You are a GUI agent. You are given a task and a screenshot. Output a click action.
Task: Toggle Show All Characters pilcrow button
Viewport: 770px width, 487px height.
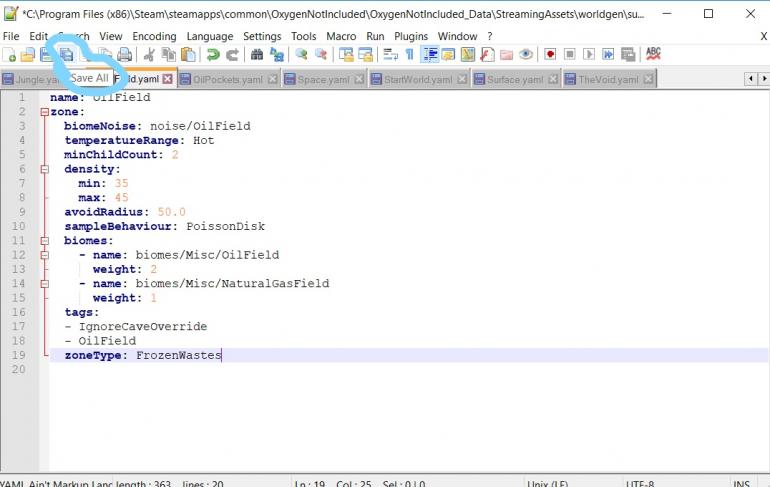tap(409, 54)
